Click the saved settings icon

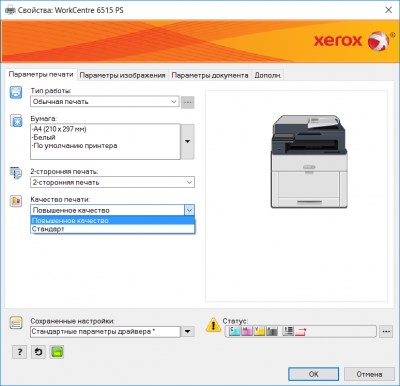(x=16, y=323)
